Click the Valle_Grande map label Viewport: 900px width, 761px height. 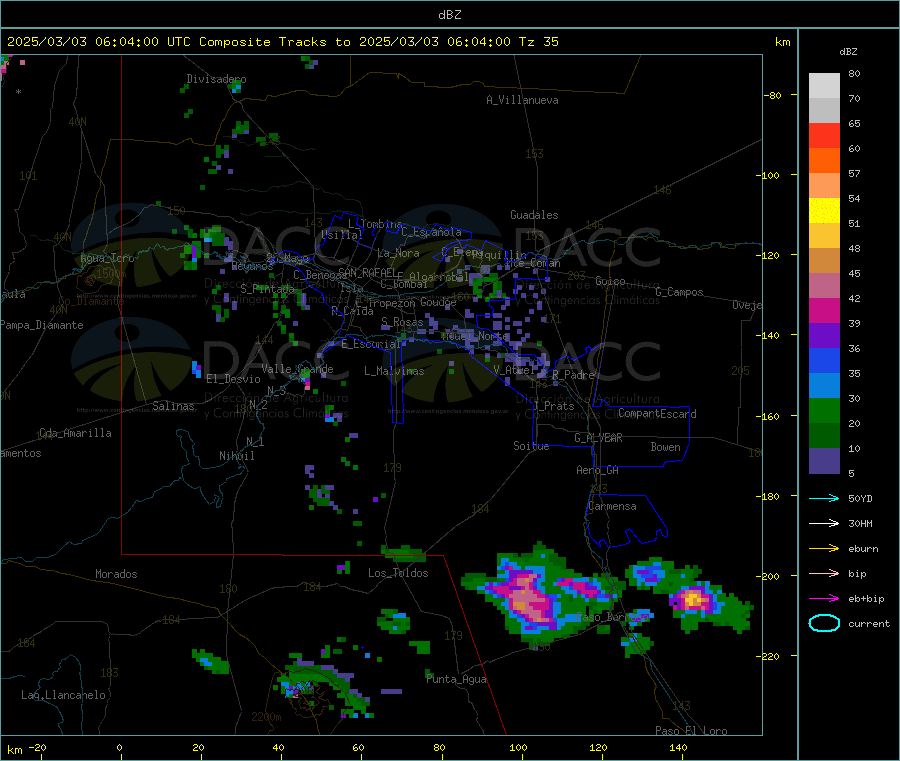coord(297,369)
